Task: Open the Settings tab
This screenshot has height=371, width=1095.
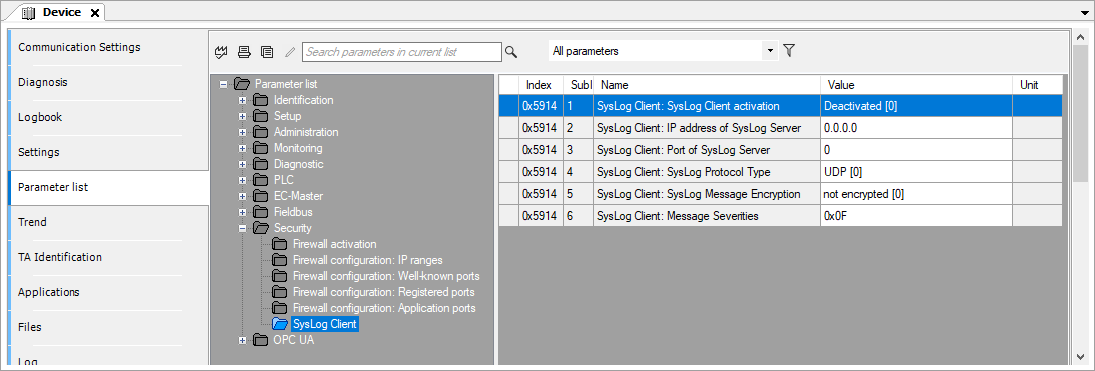Action: pos(108,152)
